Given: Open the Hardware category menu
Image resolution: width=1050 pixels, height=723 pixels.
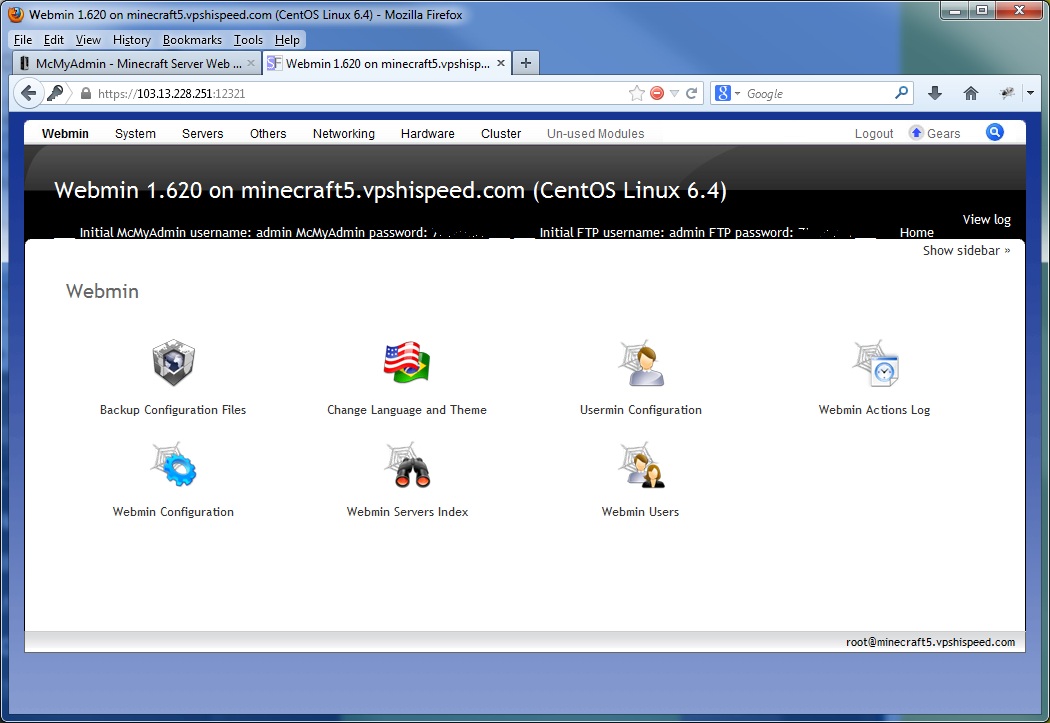Looking at the screenshot, I should click(427, 133).
